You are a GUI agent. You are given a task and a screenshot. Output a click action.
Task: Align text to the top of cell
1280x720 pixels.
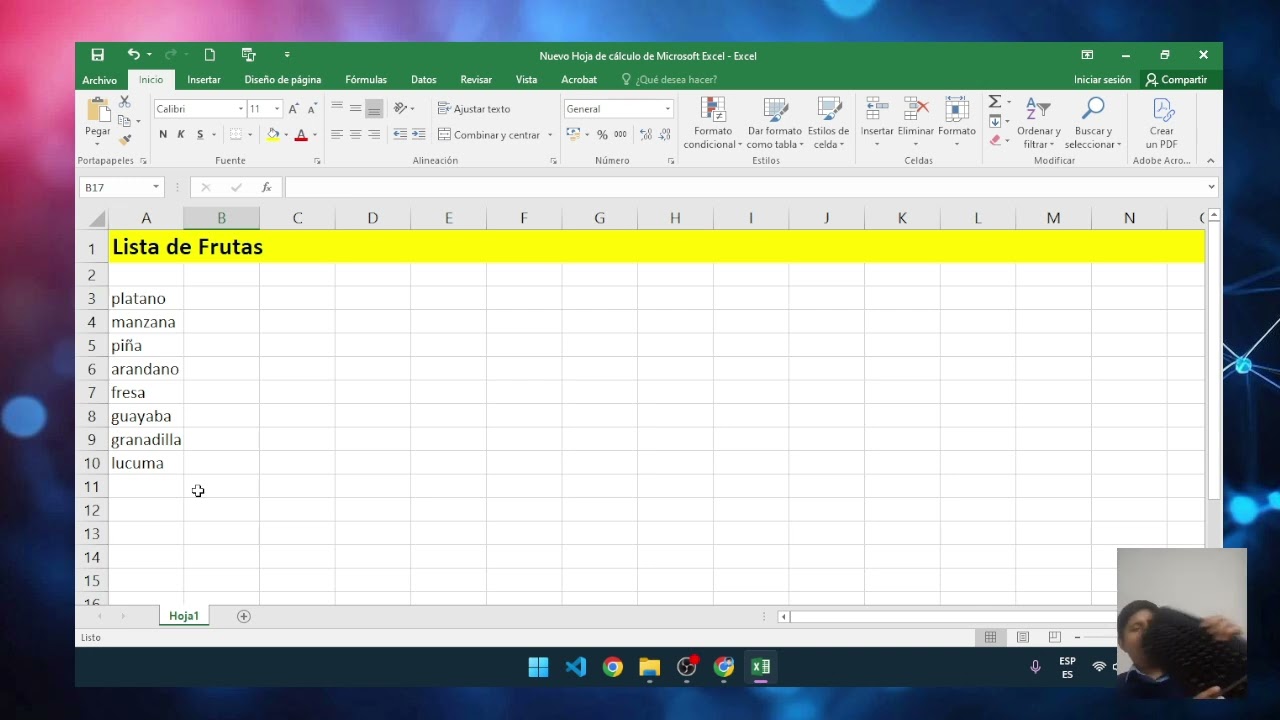(337, 108)
